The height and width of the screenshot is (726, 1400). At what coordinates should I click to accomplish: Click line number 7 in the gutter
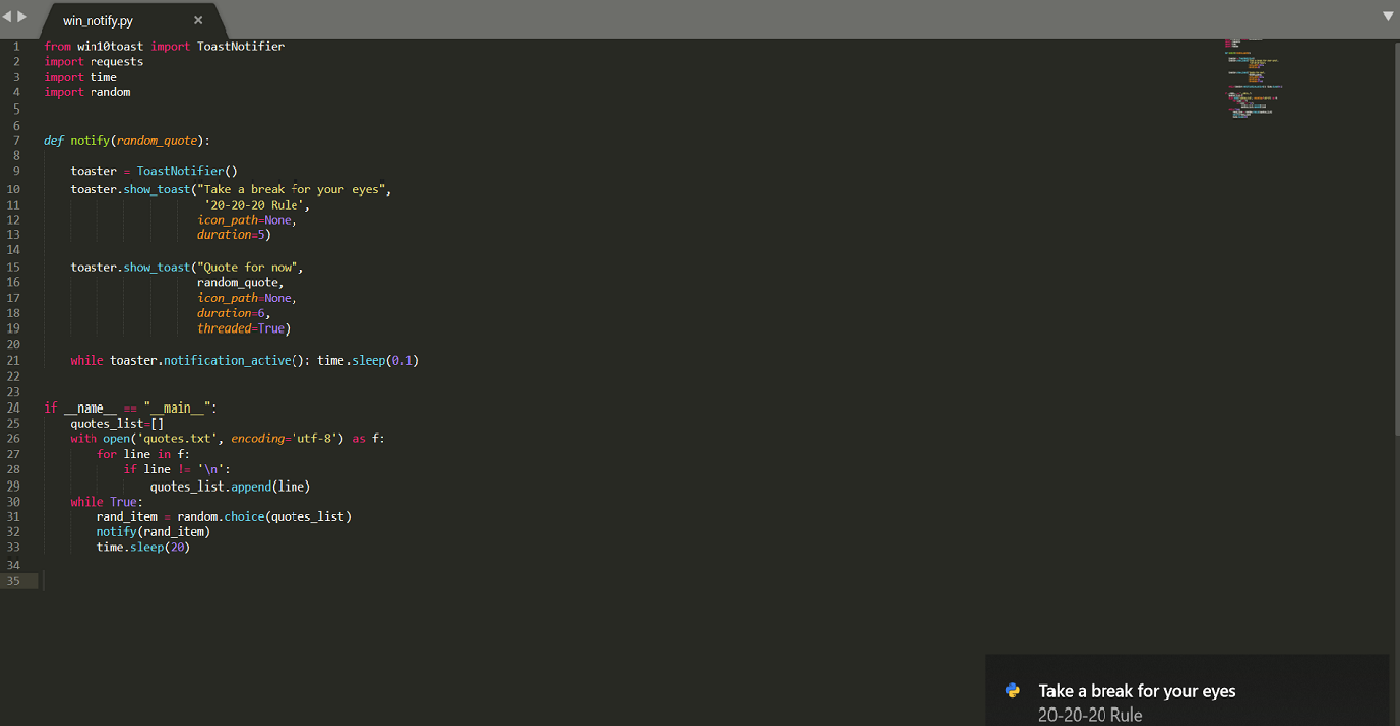tap(16, 141)
